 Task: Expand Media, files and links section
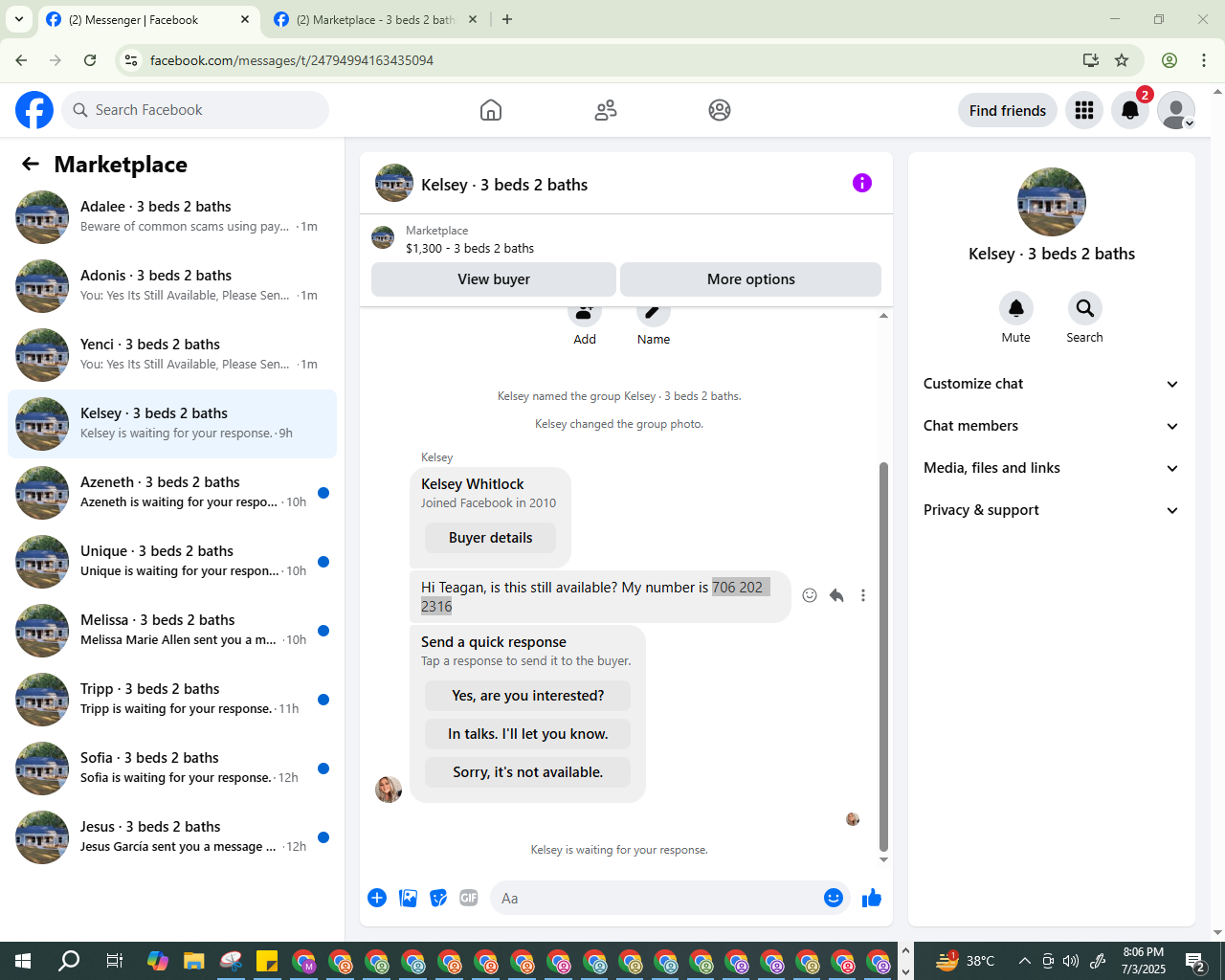[1052, 468]
